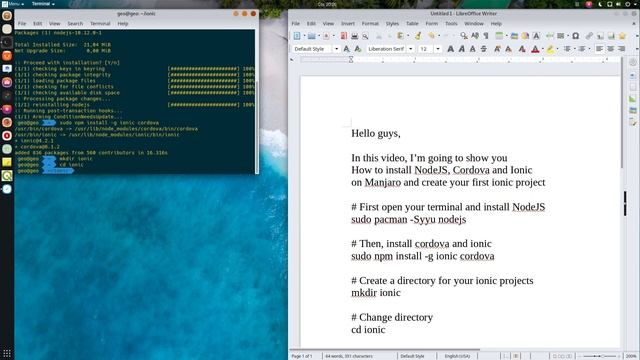Click Undo icon in Writer toolbar
The height and width of the screenshot is (360, 640).
(x=431, y=36)
